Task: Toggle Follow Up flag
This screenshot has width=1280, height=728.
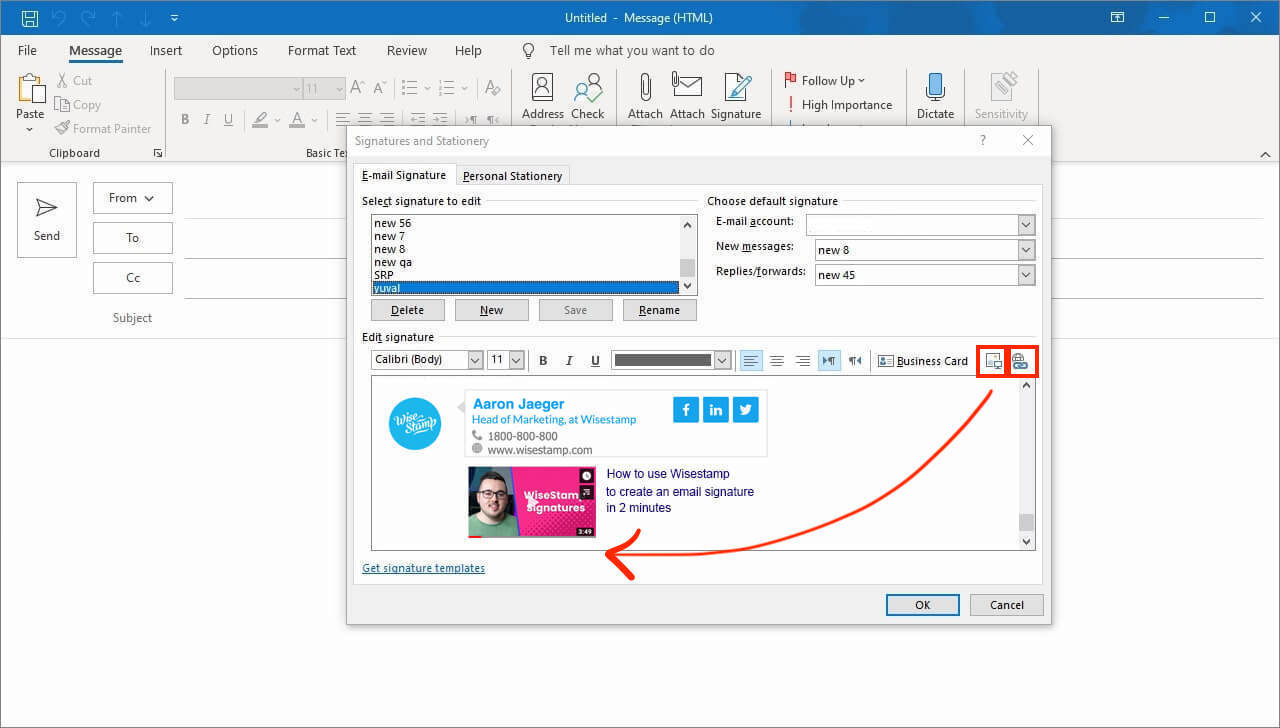Action: coord(826,80)
